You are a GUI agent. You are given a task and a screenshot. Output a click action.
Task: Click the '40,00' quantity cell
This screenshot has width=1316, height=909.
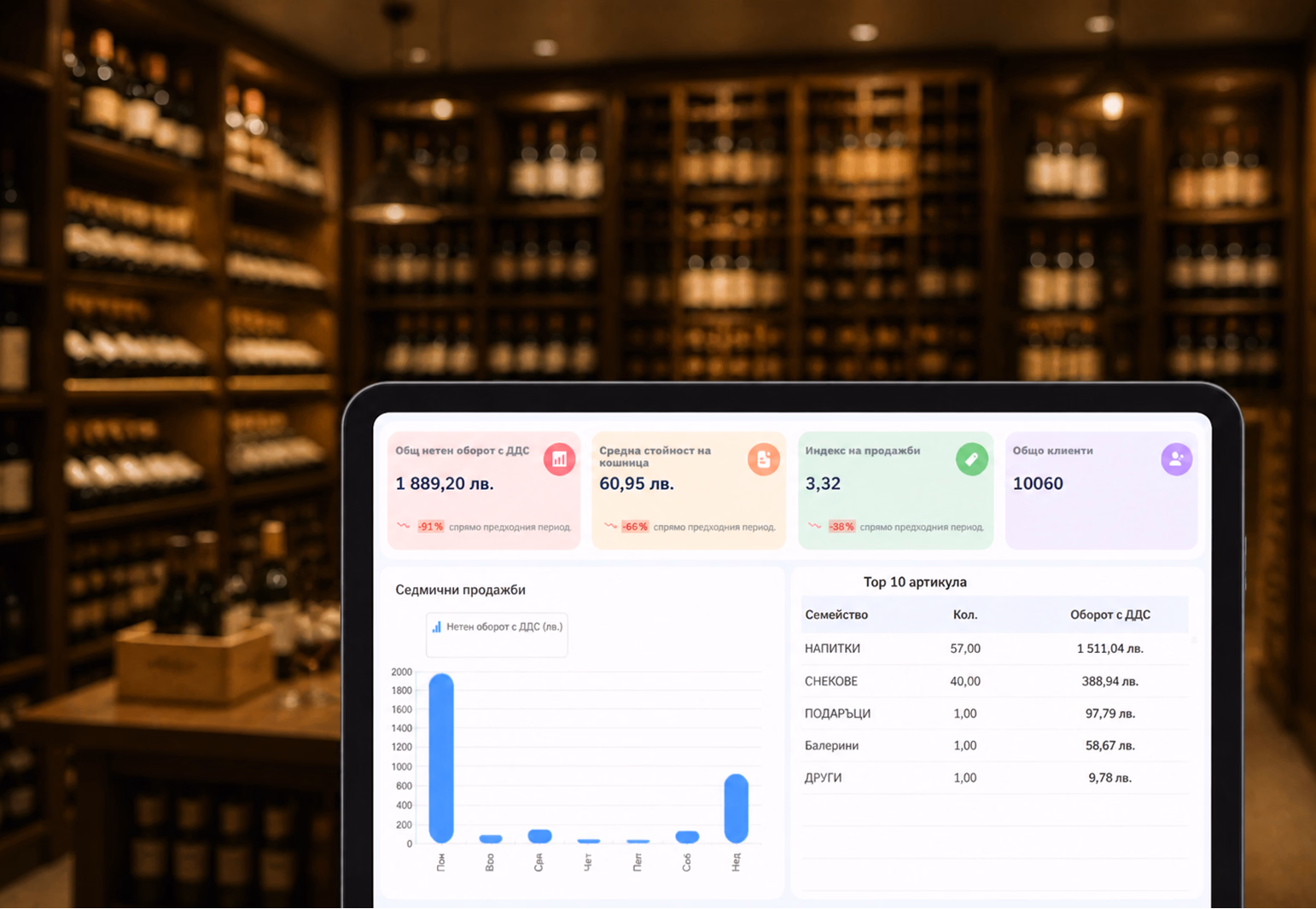965,681
